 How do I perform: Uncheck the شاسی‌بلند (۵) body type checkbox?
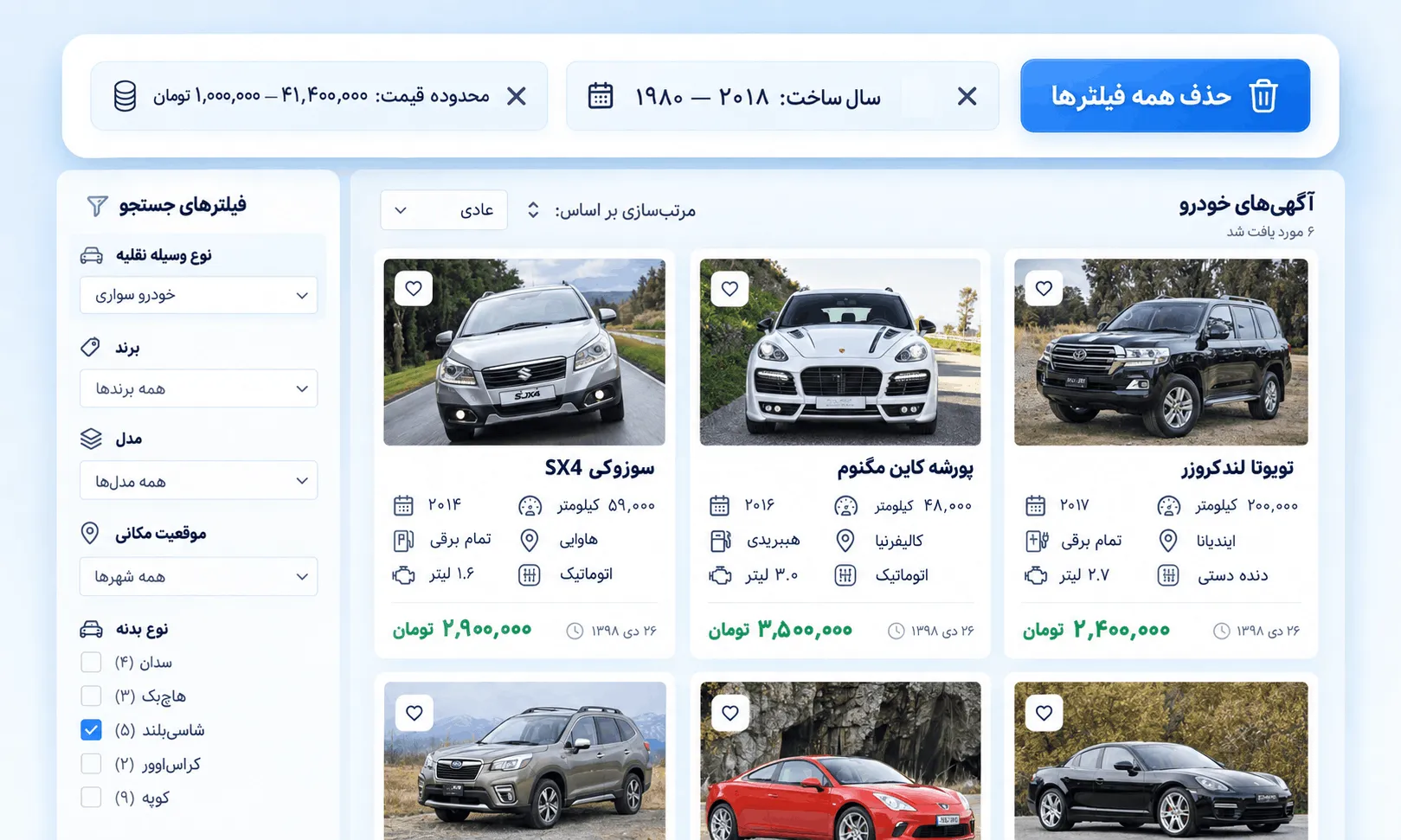(x=91, y=729)
